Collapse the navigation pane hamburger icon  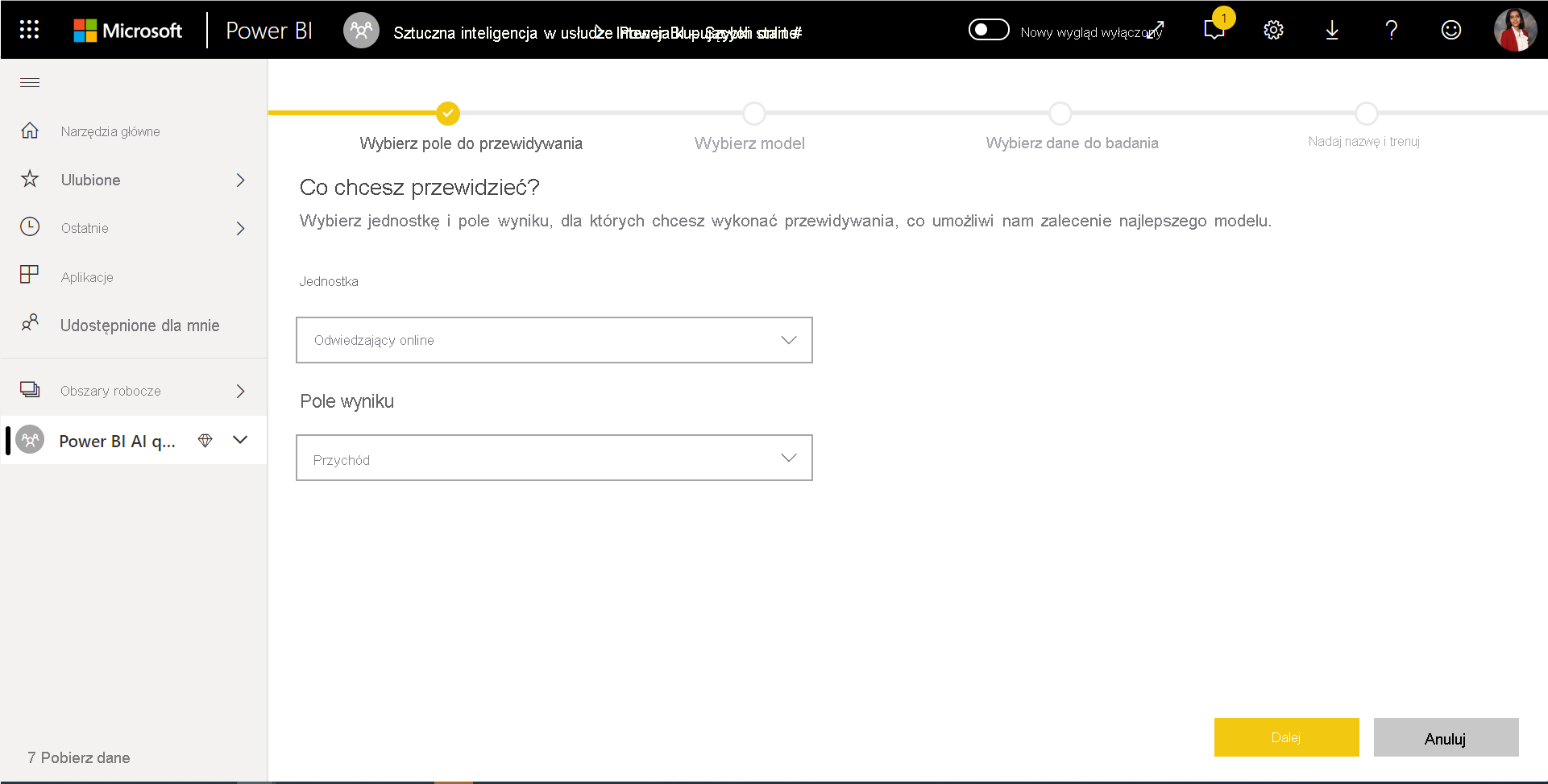30,82
